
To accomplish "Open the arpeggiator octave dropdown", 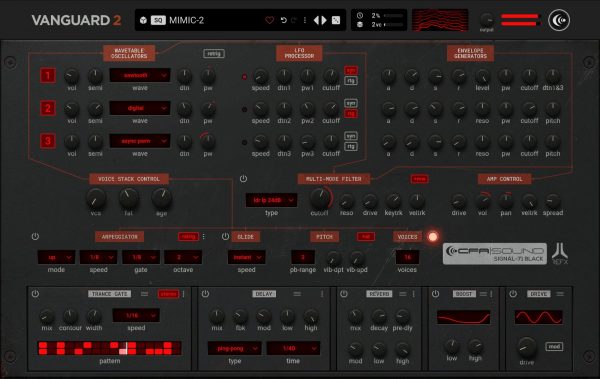I will (183, 257).
